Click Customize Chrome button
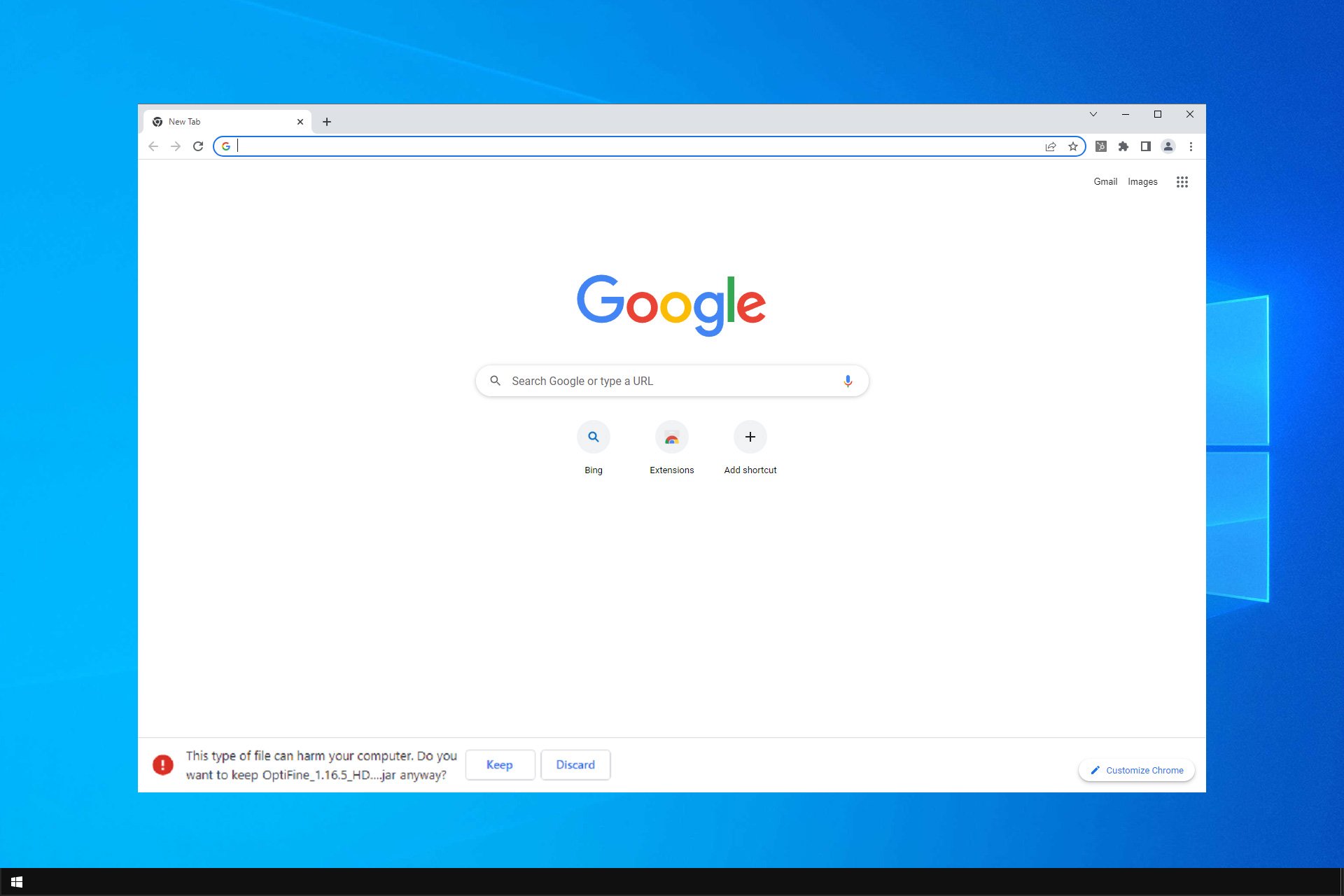The height and width of the screenshot is (896, 1344). 1137,770
